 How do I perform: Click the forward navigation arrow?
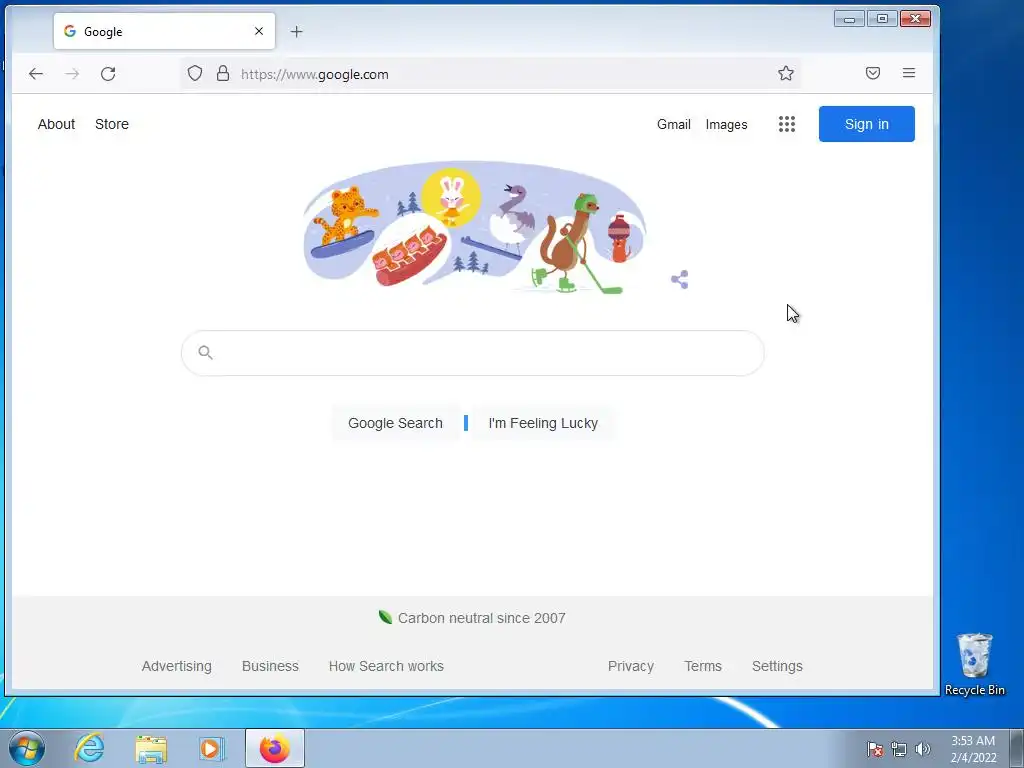click(72, 74)
